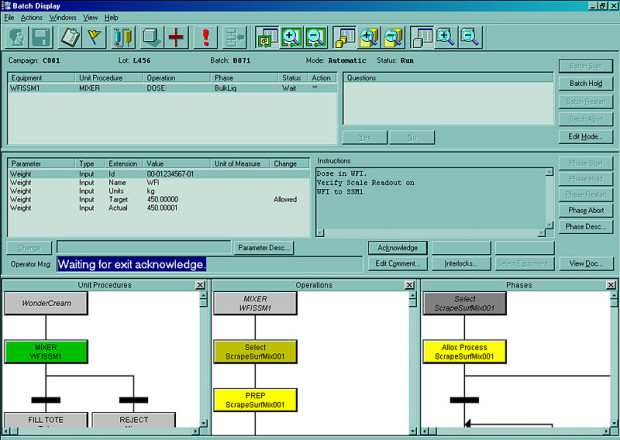Click the last toolbar zoom-out magnifier

click(470, 38)
